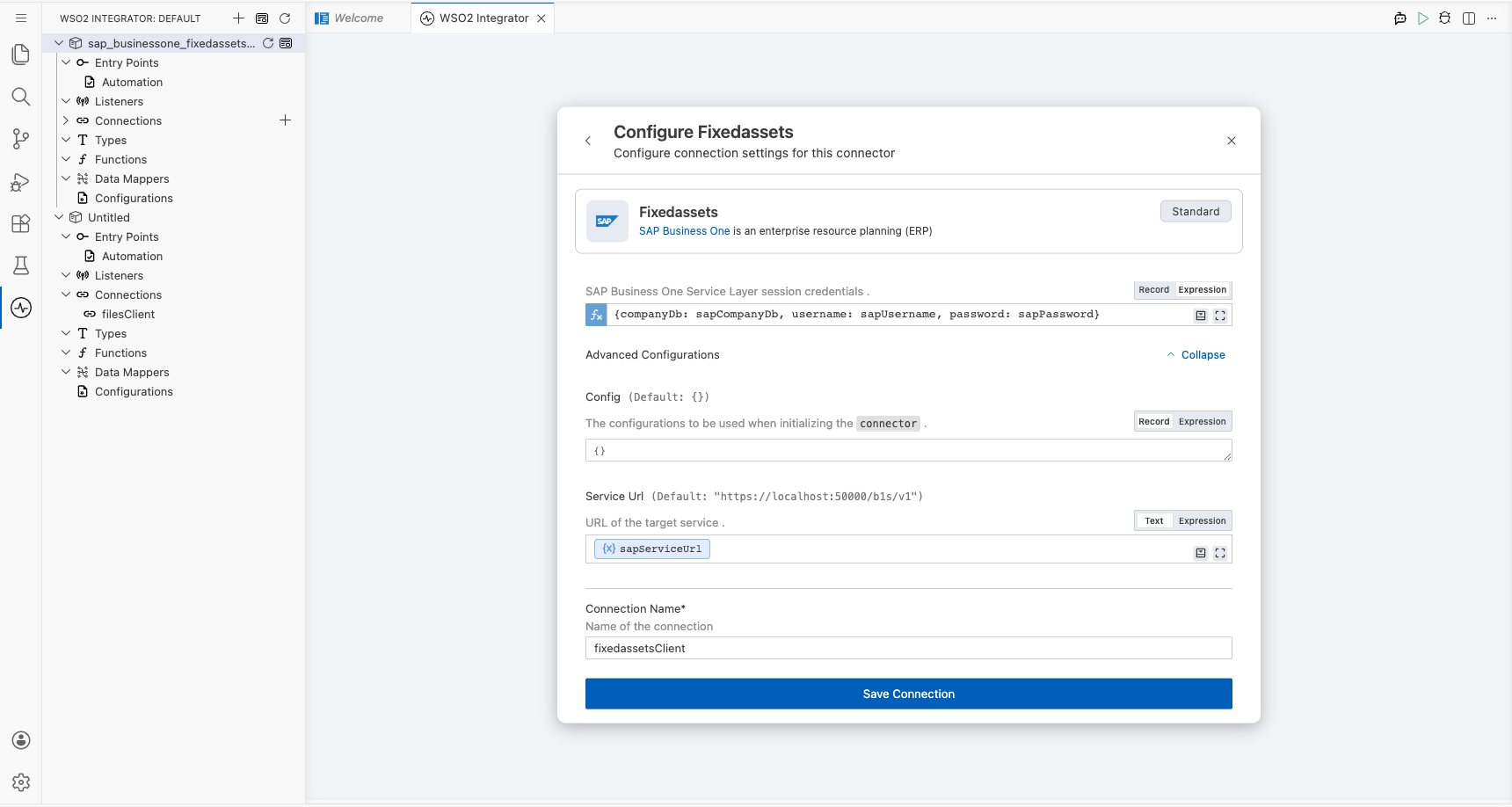Collapse Untitled project's Connections node
Viewport: 1512px width, 807px height.
[x=66, y=294]
